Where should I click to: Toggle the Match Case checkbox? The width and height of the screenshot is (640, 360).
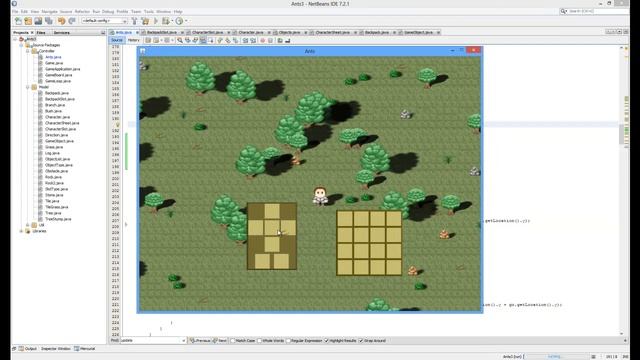coord(233,340)
